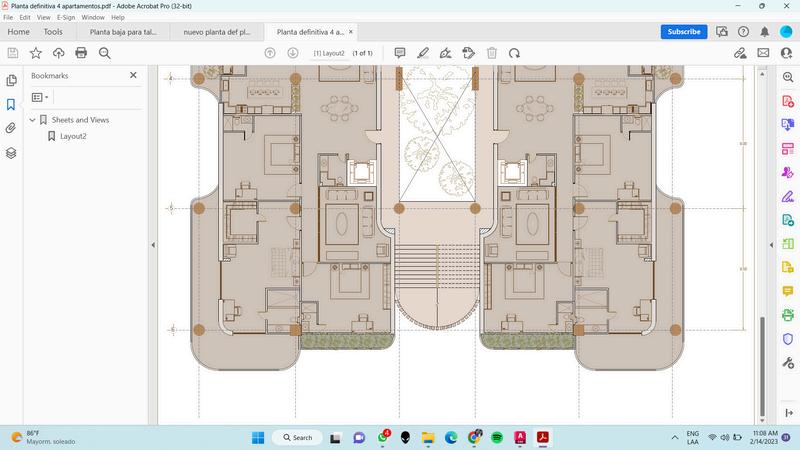Collapse the left navigation pane arrow
The image size is (800, 450).
tap(153, 245)
